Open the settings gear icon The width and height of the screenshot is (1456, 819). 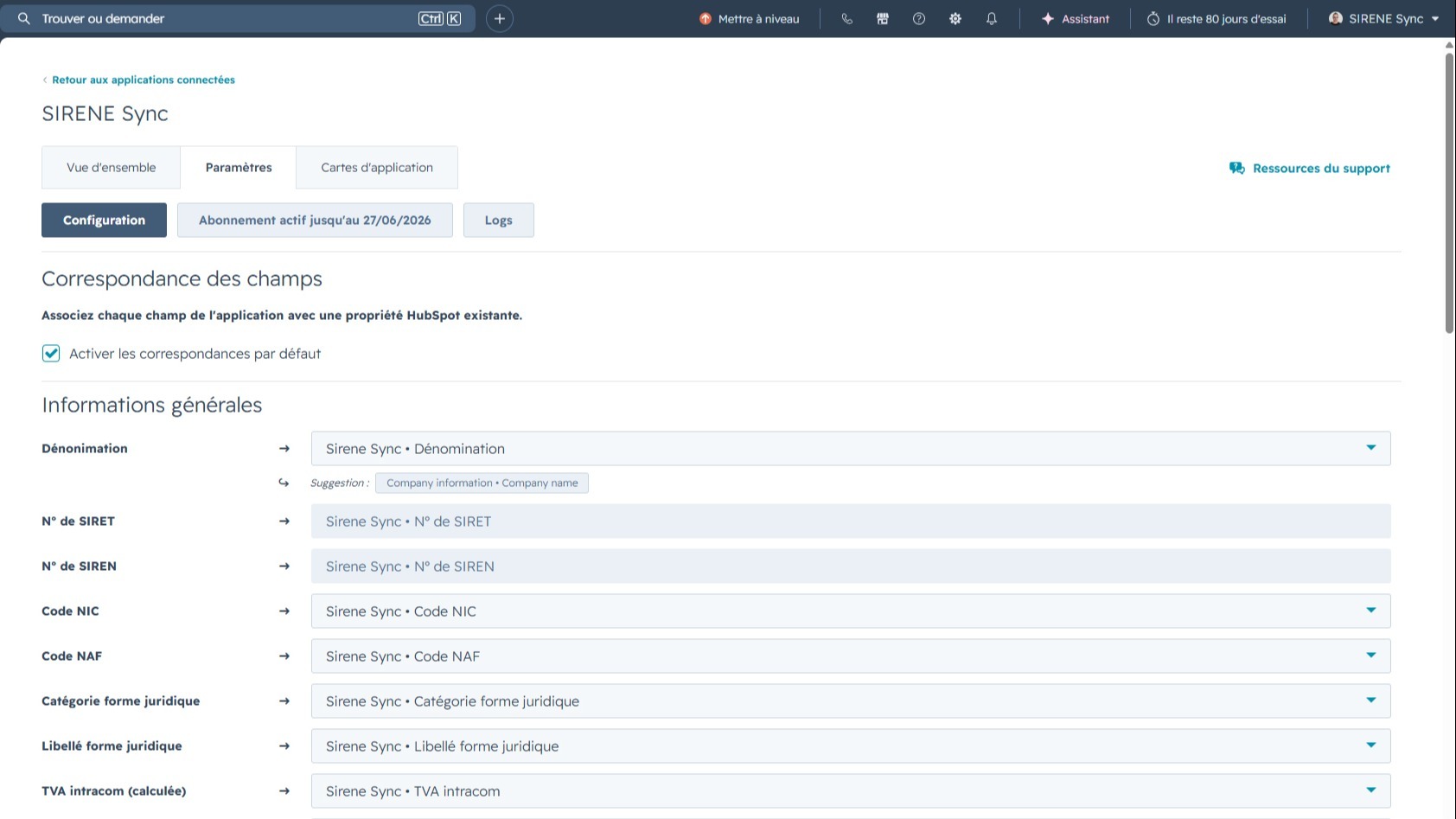[x=955, y=18]
